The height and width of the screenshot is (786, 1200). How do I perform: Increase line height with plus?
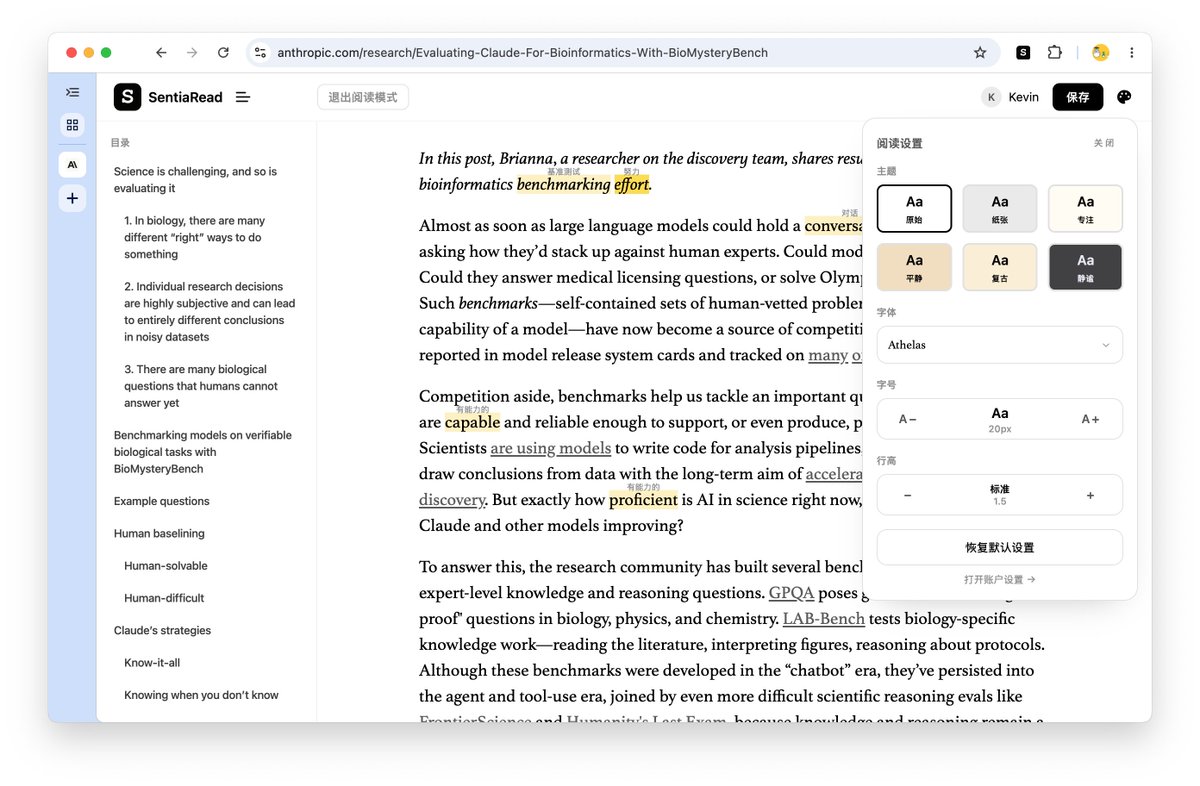(x=1091, y=495)
